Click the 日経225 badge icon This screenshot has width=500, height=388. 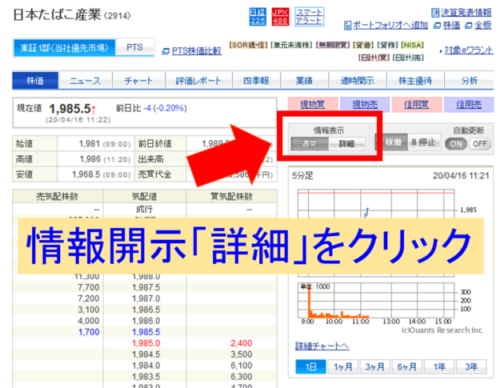[x=258, y=17]
